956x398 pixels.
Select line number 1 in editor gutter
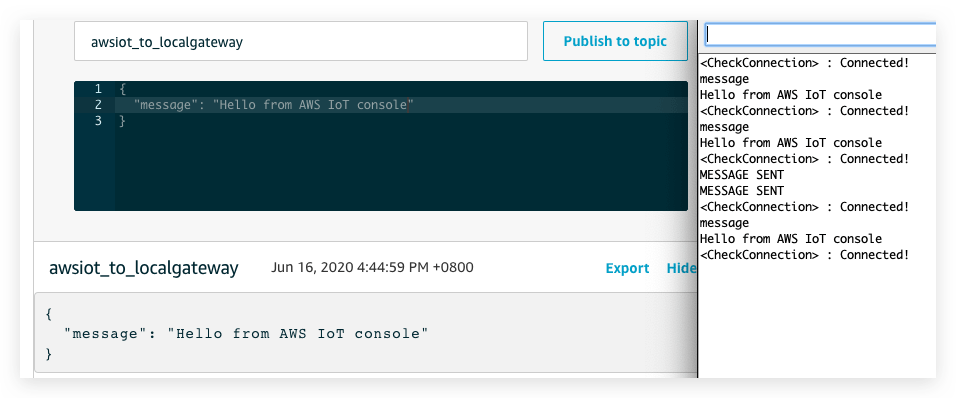[x=98, y=89]
